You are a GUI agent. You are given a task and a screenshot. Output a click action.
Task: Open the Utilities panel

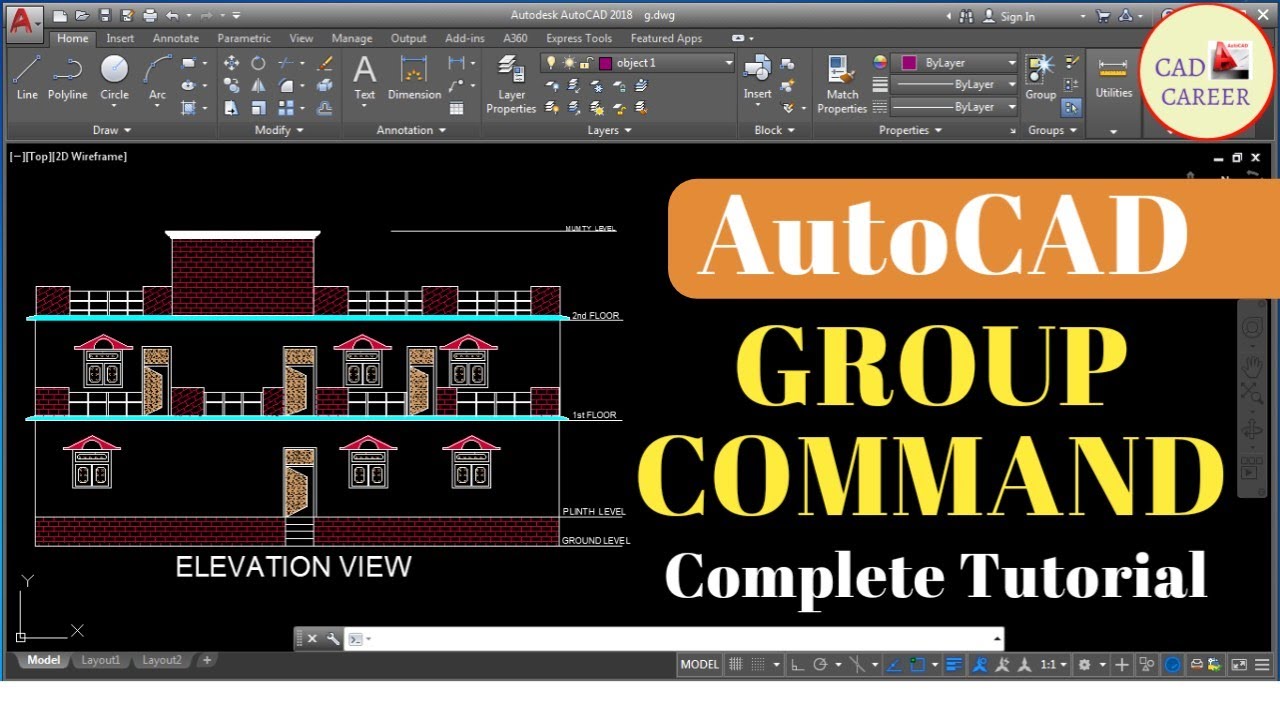tap(1113, 78)
